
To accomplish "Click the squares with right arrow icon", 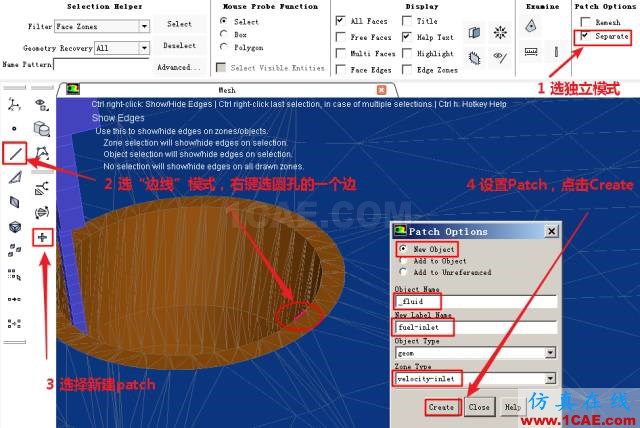I will [x=14, y=299].
